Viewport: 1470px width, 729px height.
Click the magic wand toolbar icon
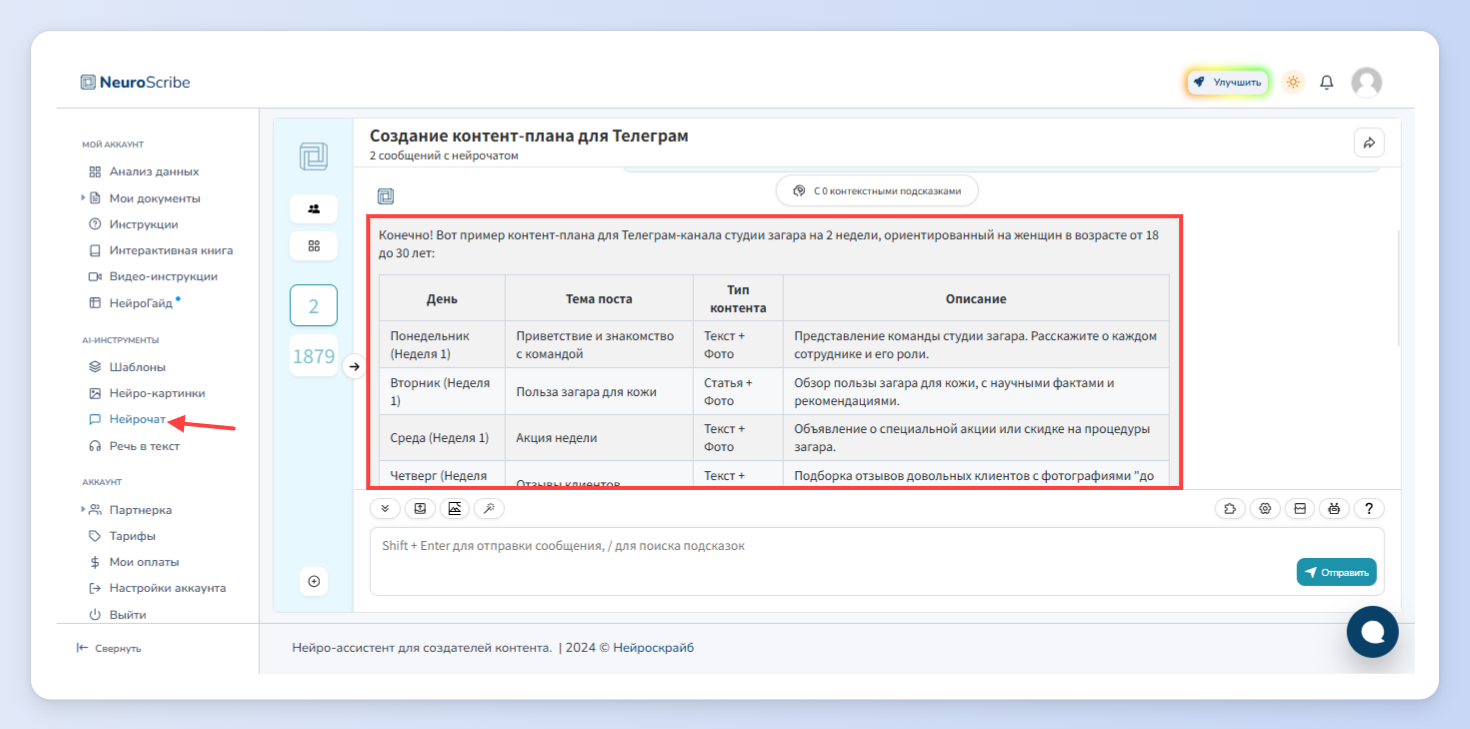click(x=489, y=509)
